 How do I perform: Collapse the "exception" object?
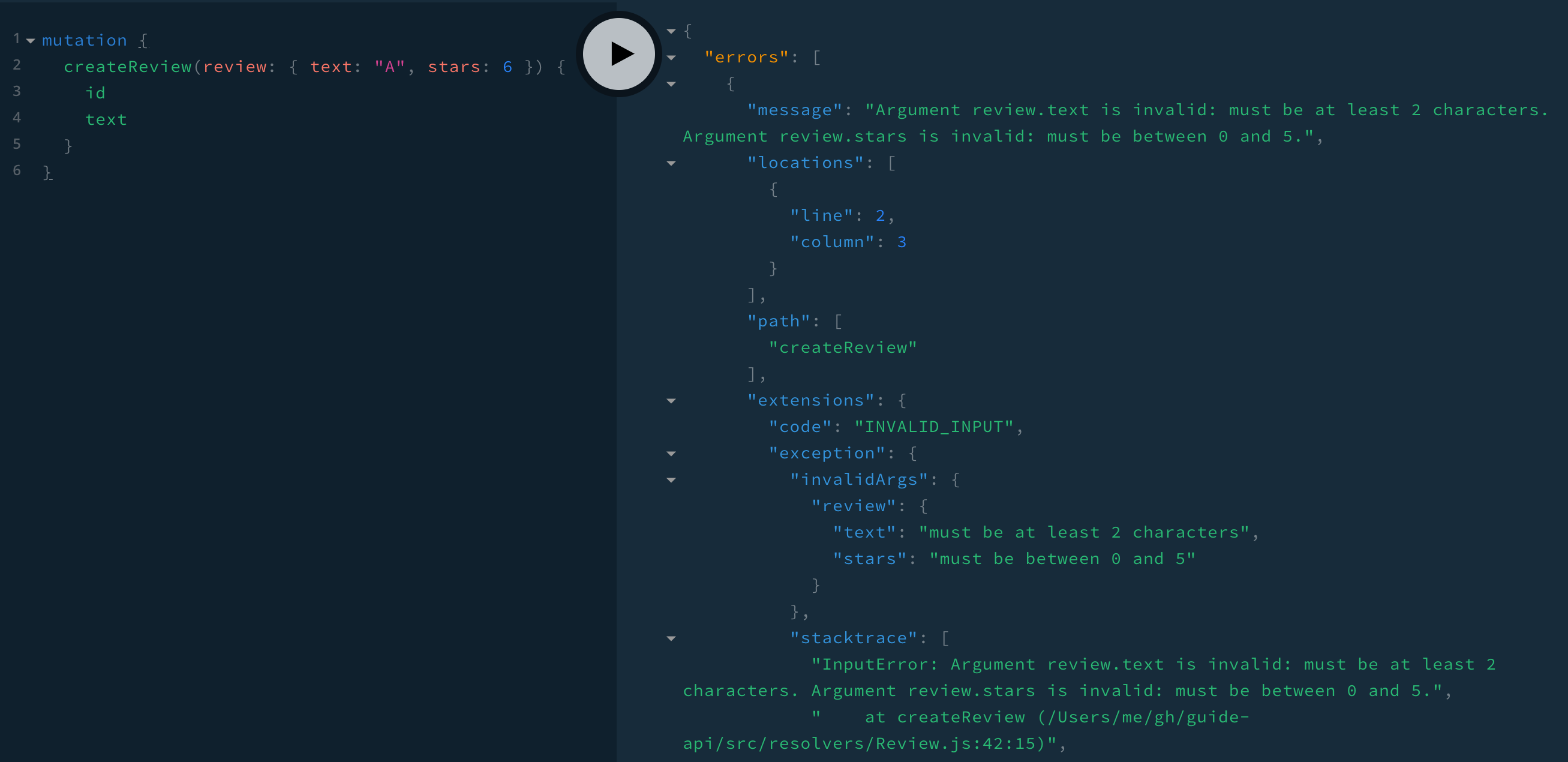tap(671, 454)
